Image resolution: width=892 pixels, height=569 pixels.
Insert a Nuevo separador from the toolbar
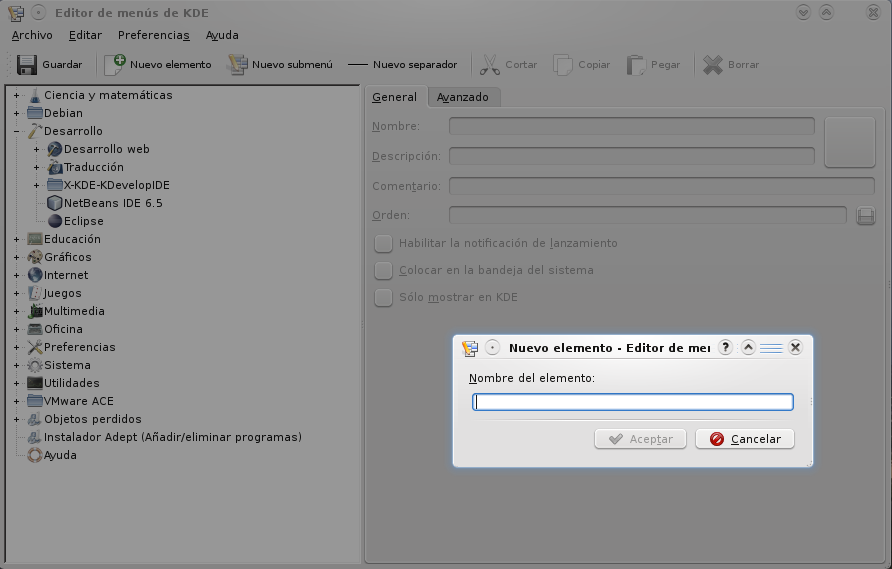[x=402, y=65]
